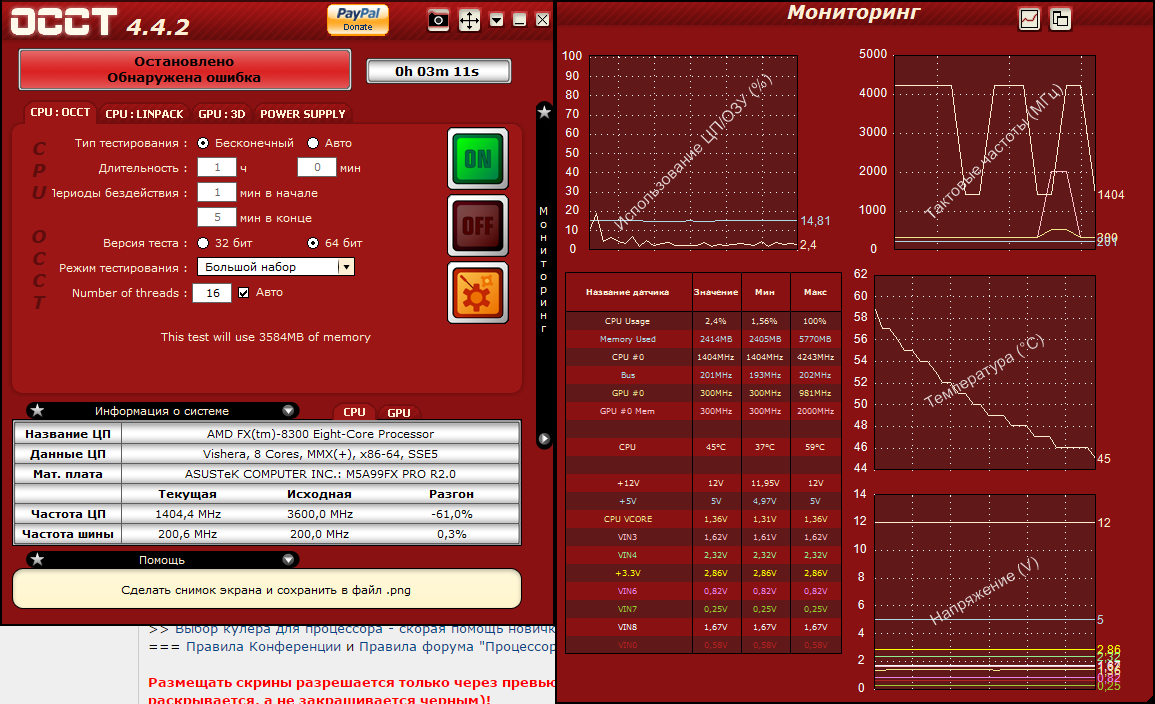Select the Авто test type radio
The height and width of the screenshot is (704, 1155).
[313, 143]
